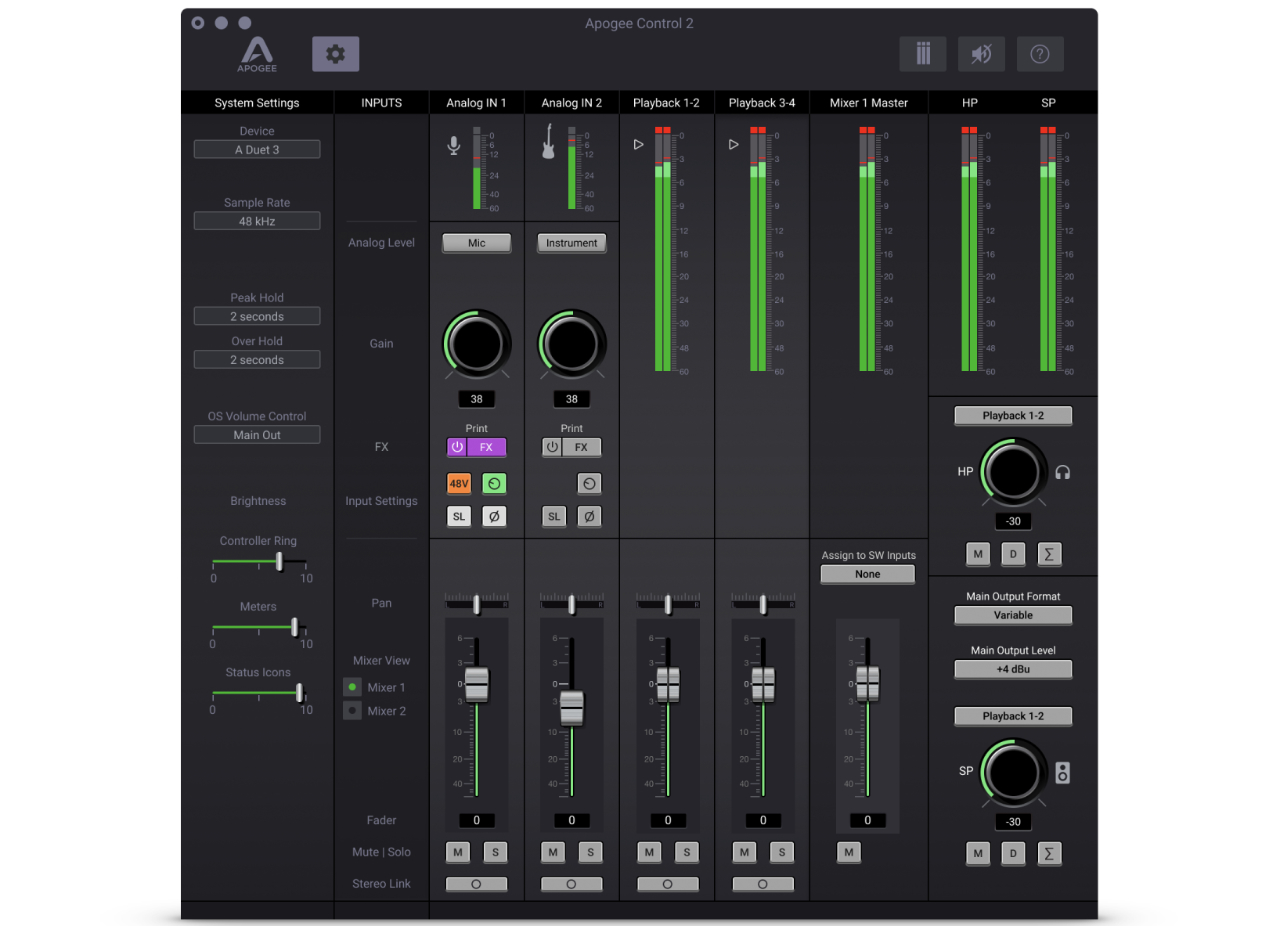Viewport: 1280px width, 926px height.
Task: Open Main Output Format dropdown Variable
Action: [x=1013, y=615]
